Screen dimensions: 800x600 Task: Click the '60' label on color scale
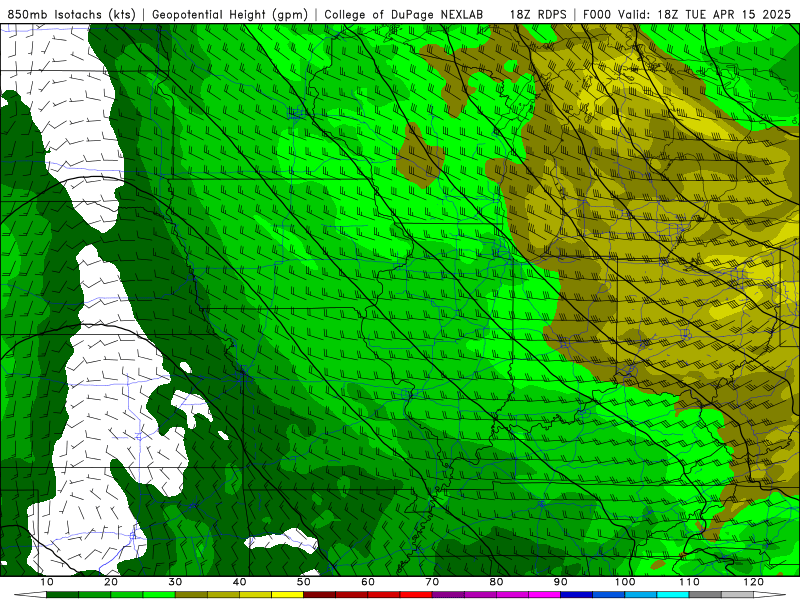(368, 582)
